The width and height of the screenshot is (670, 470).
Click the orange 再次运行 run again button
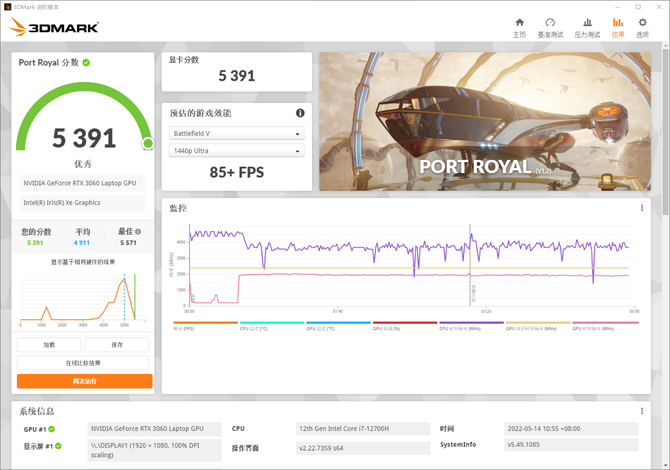point(85,381)
